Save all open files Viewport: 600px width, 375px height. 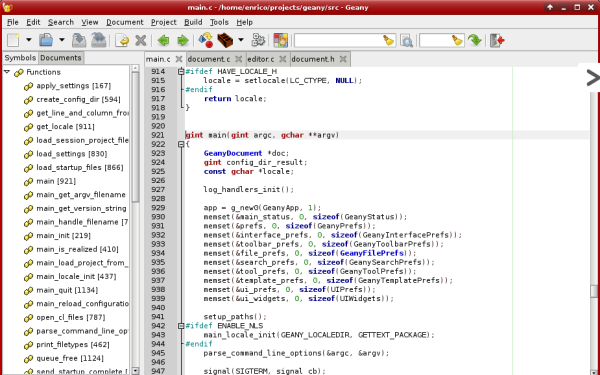[x=99, y=40]
